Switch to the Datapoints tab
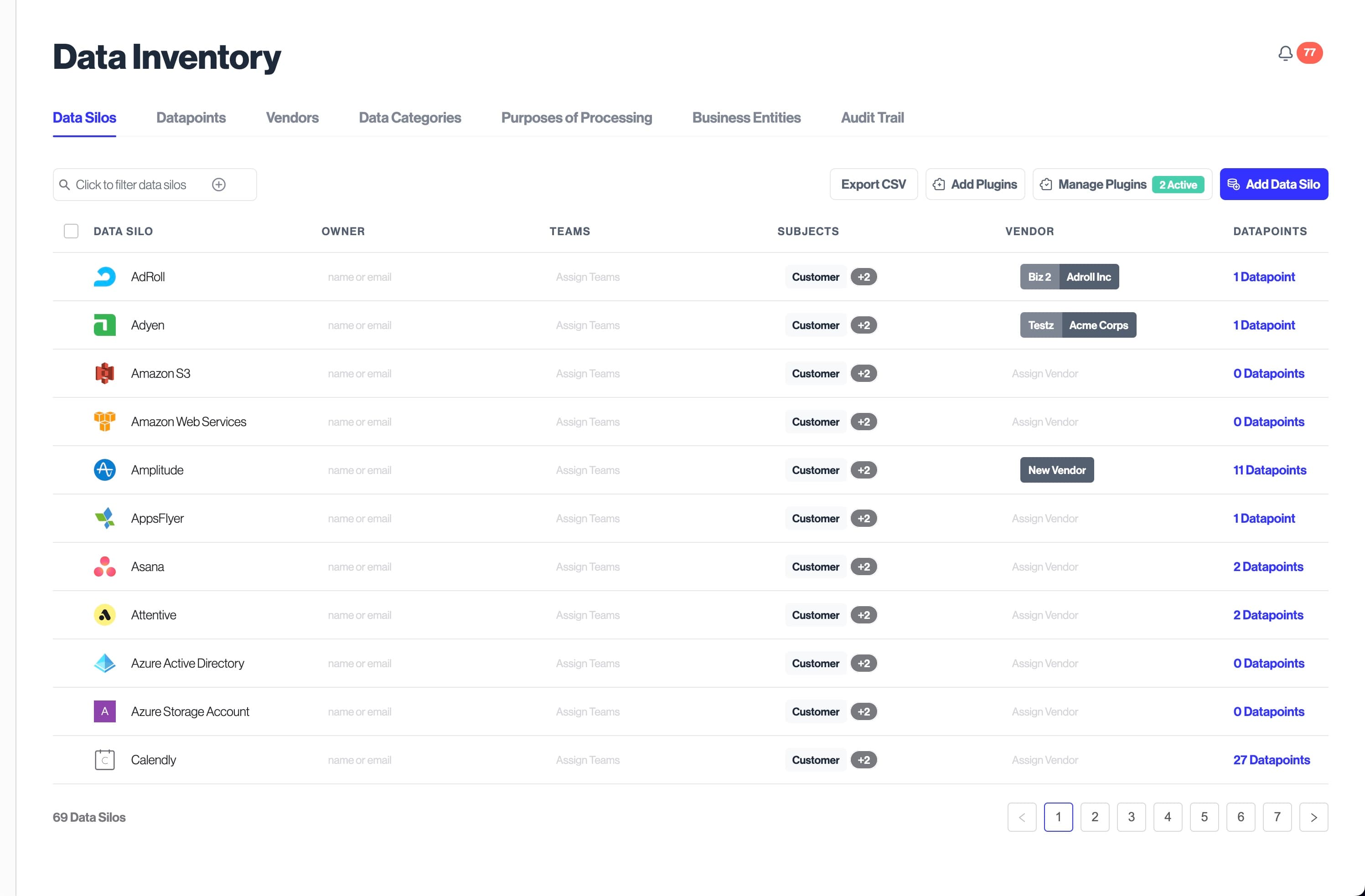 point(191,118)
